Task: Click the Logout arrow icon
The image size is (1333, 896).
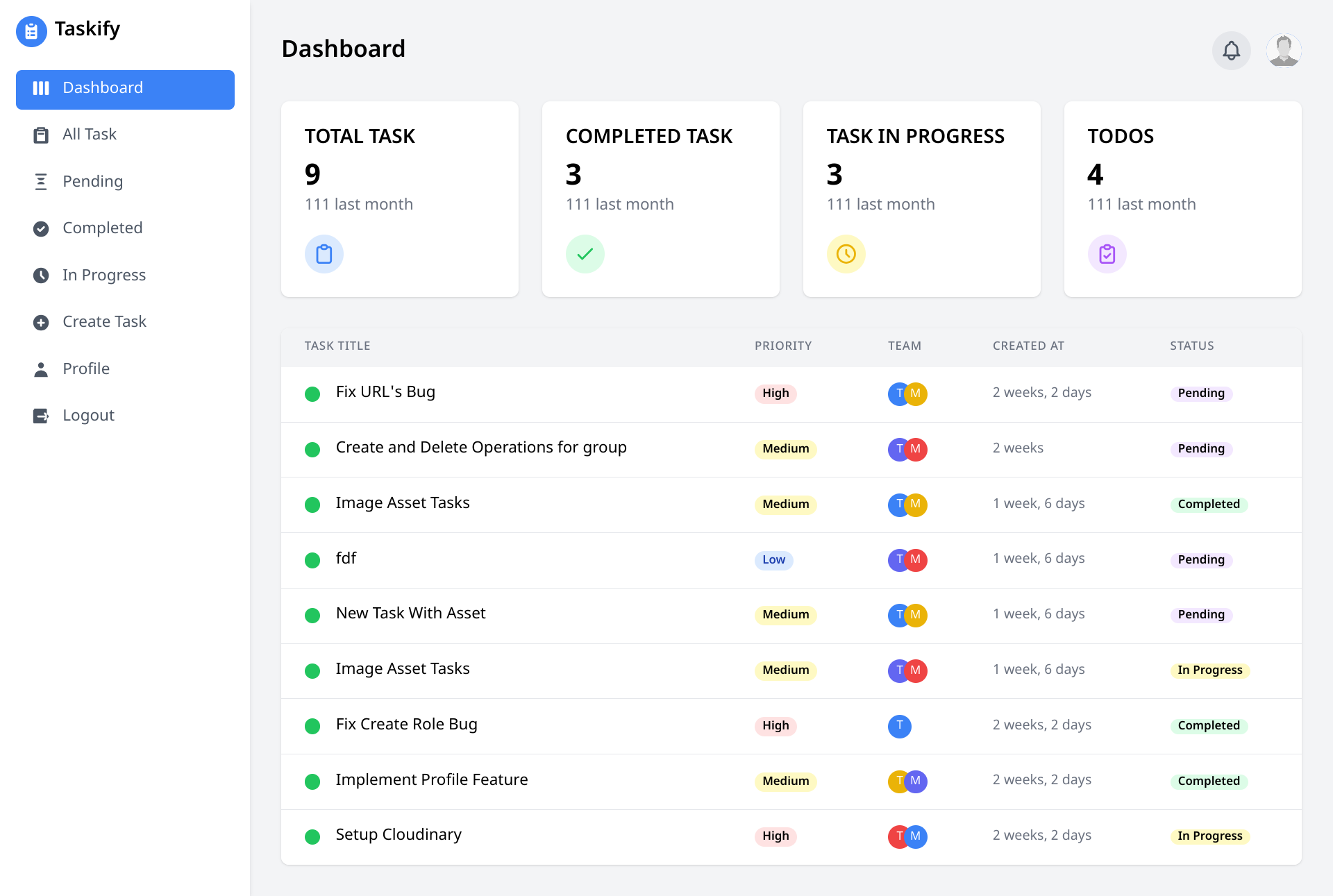Action: (x=42, y=415)
